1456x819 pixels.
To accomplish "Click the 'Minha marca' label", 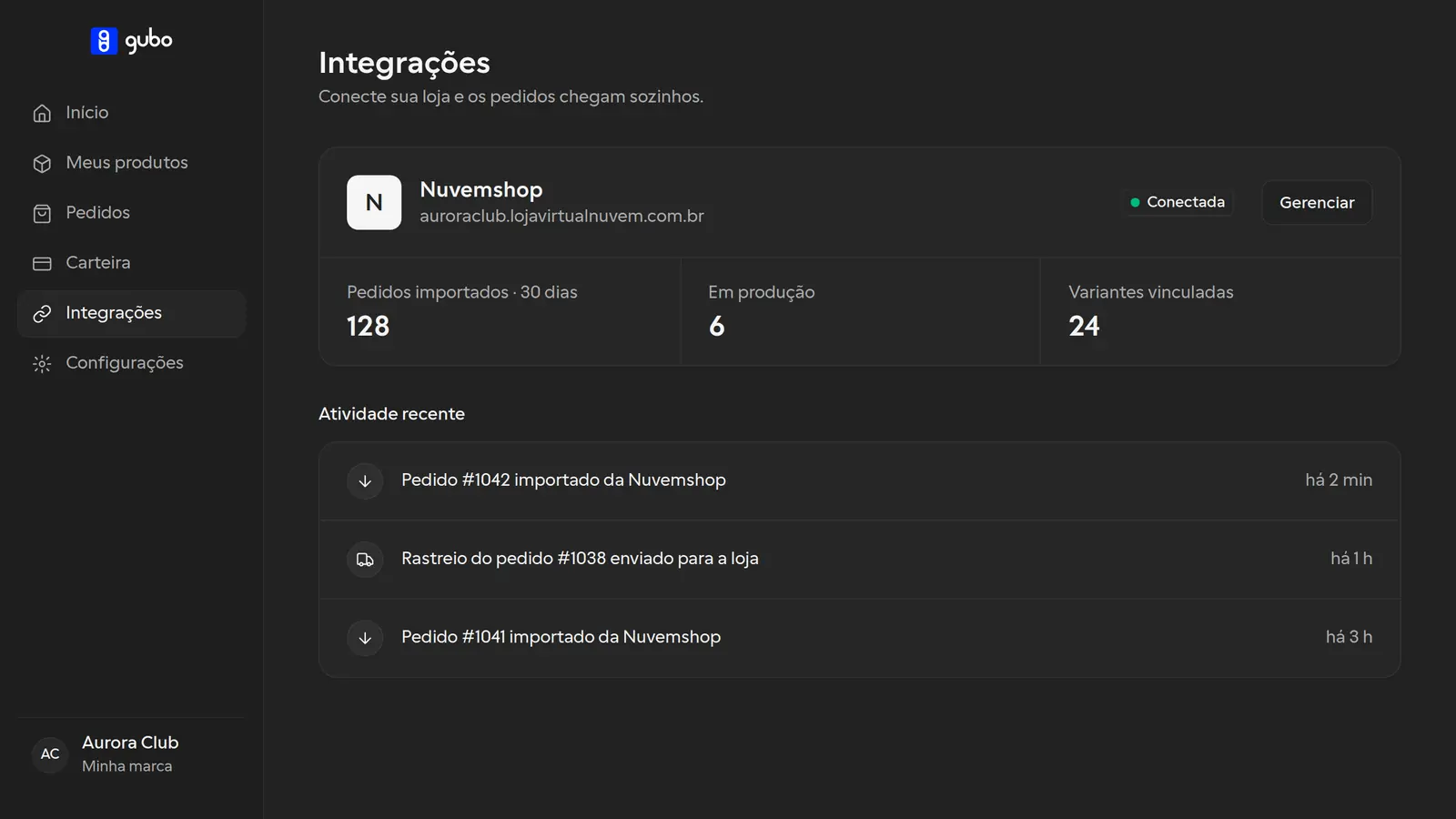I will (126, 766).
